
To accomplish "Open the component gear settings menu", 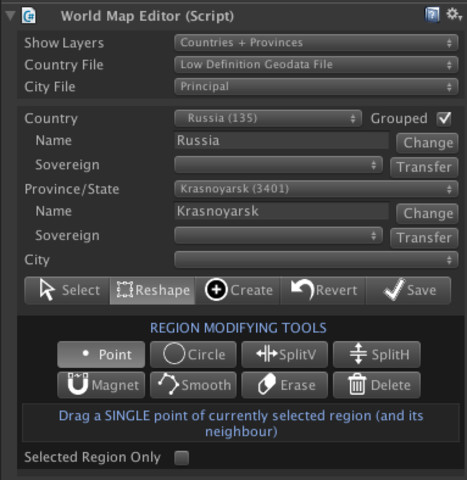I will (454, 14).
